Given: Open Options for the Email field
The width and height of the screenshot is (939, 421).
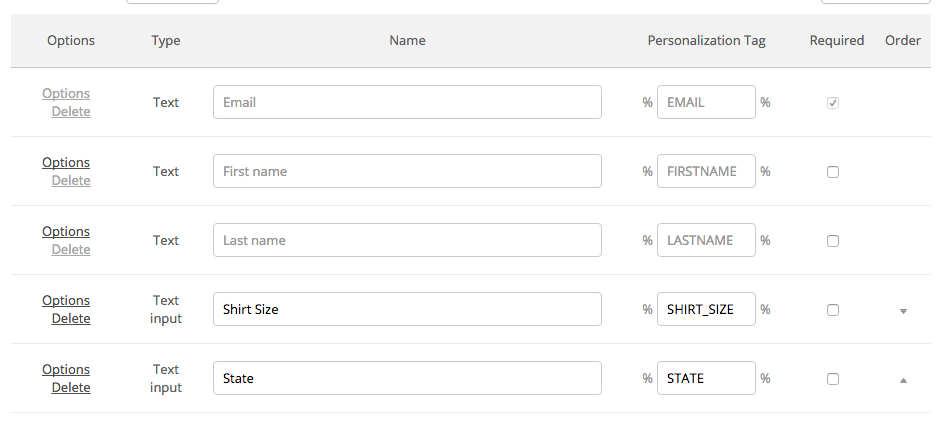Looking at the screenshot, I should point(66,93).
